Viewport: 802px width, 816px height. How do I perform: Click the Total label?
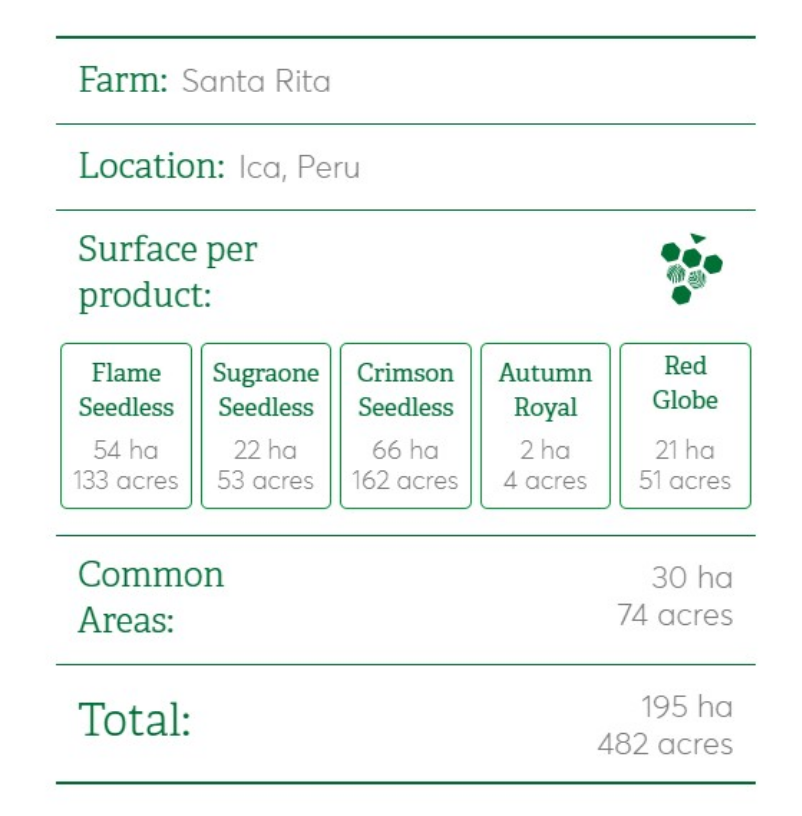(135, 720)
